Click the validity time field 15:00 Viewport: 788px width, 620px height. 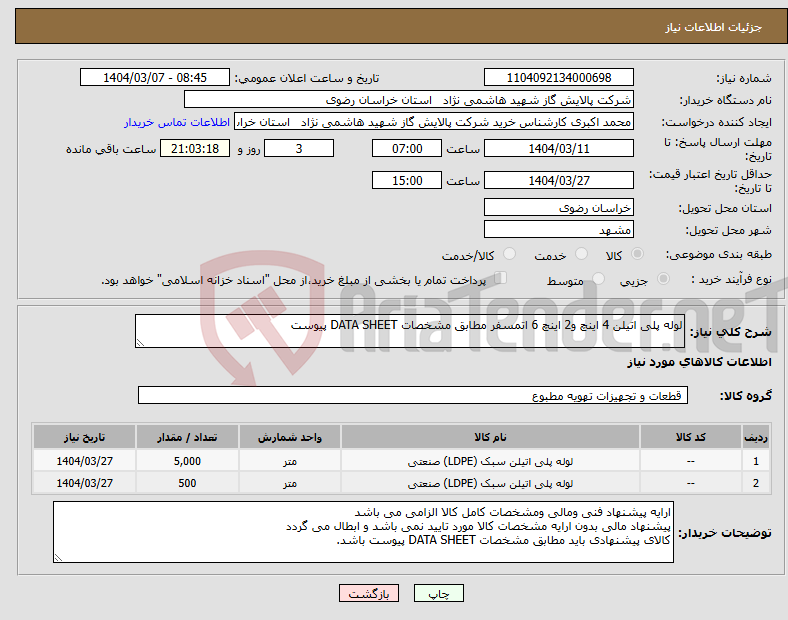(407, 180)
